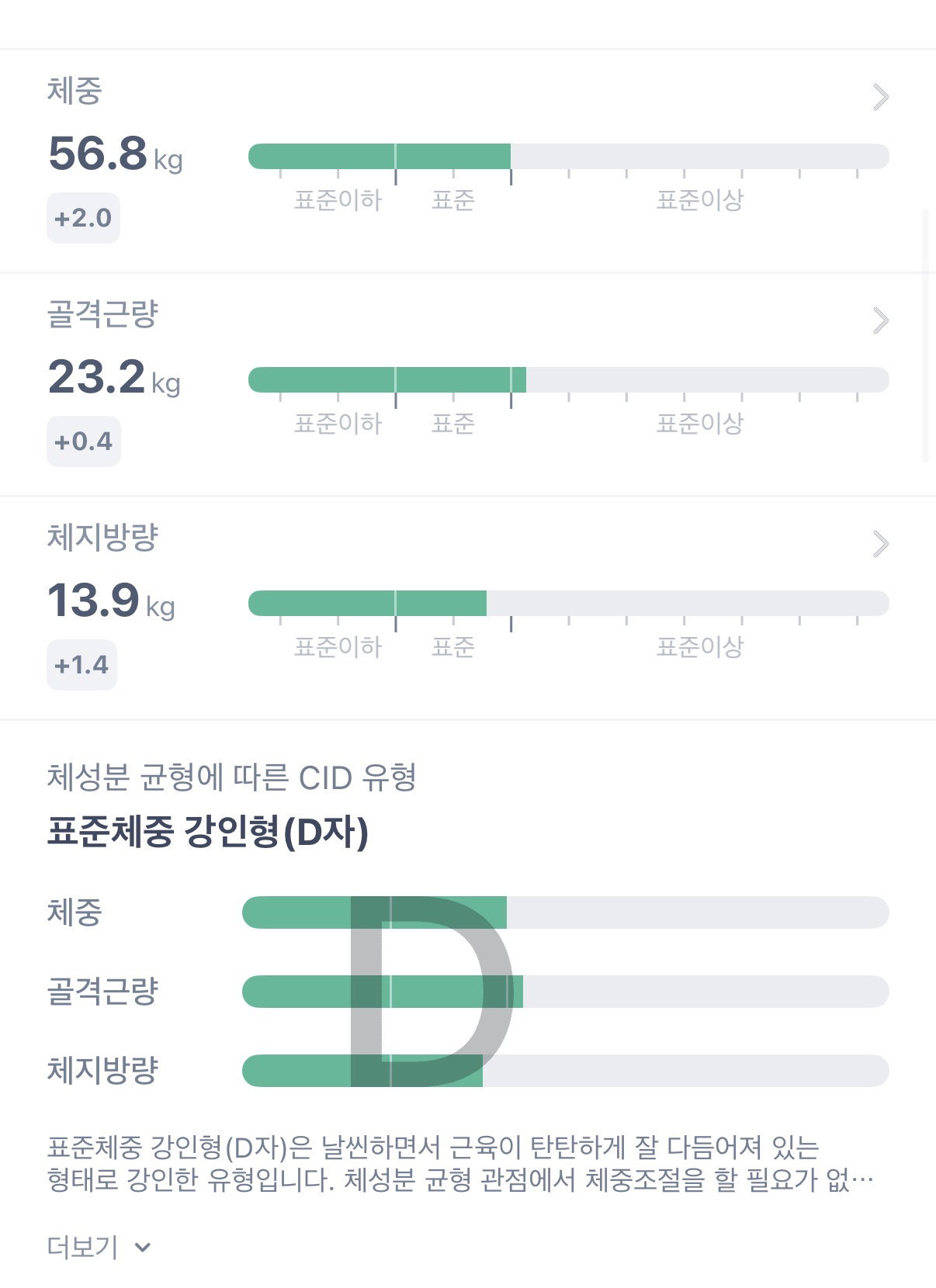Open weight details via 체중 chevron
The height and width of the screenshot is (1288, 936).
coord(881,97)
